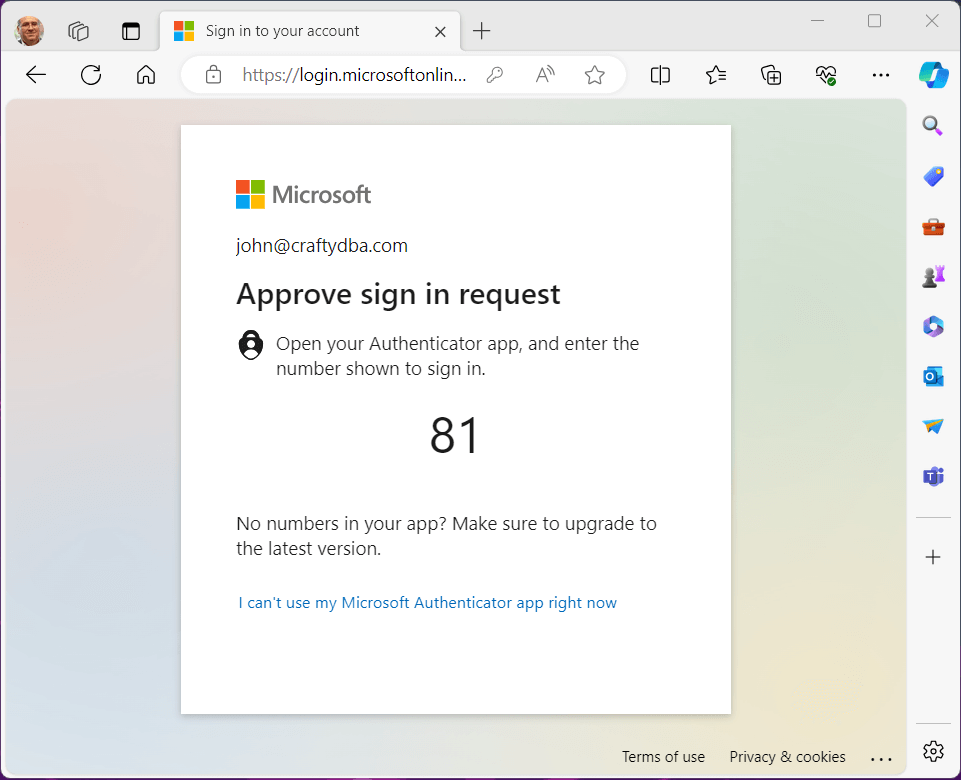Add this page to favorites star

(x=594, y=75)
